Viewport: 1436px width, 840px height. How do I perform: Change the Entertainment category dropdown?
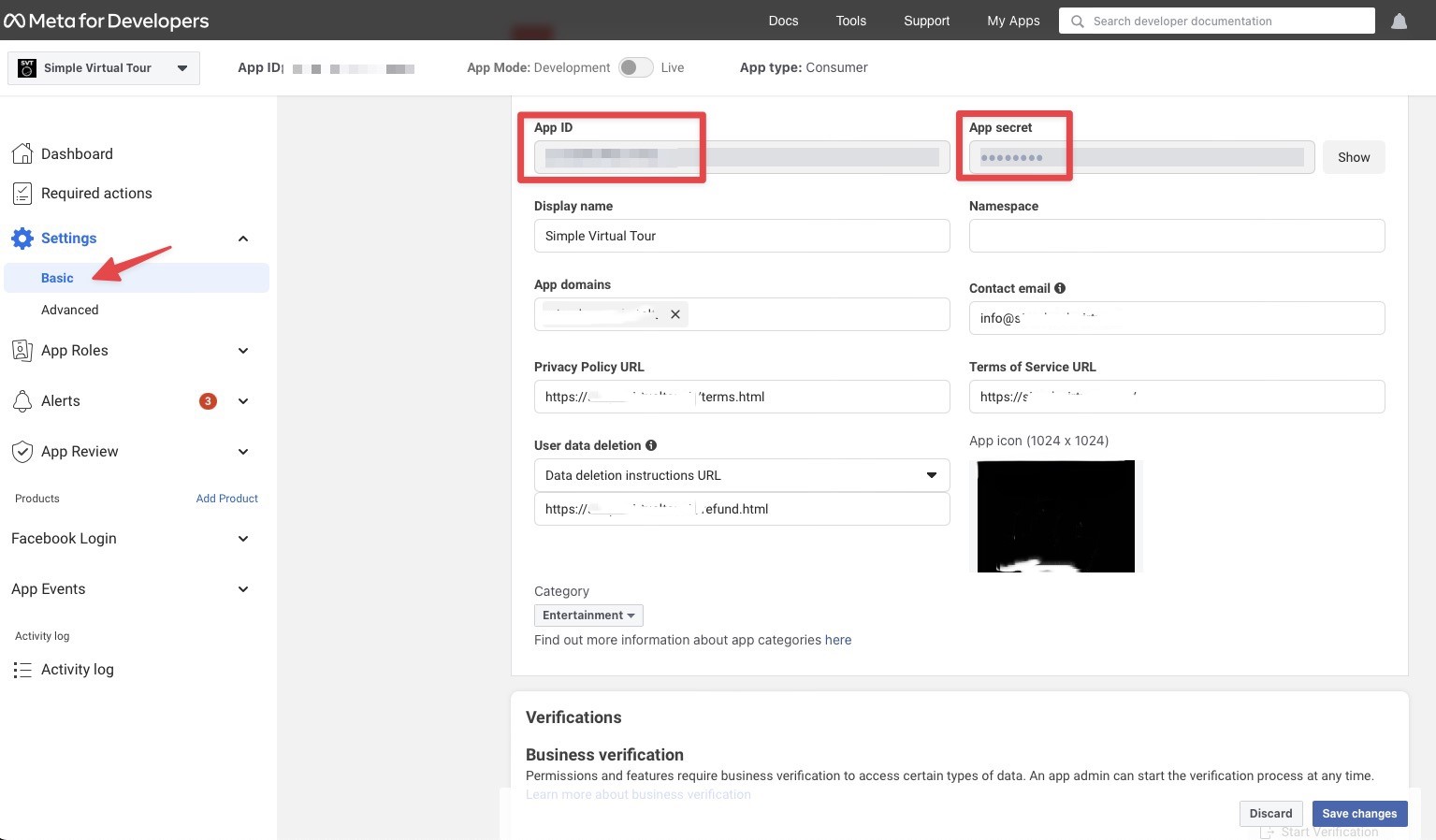click(587, 615)
